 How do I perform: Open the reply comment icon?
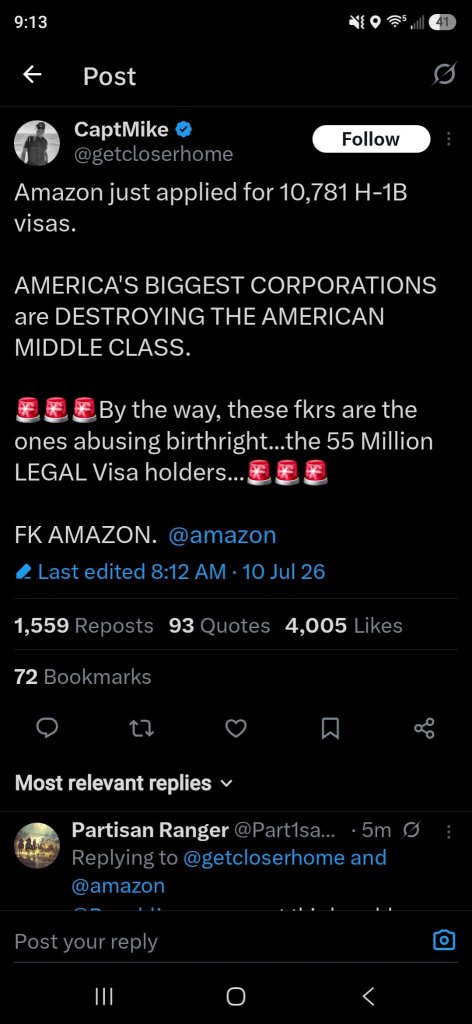(46, 728)
